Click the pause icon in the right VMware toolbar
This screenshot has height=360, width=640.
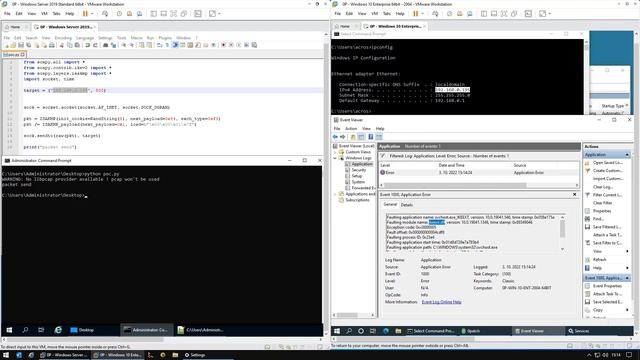(416, 13)
